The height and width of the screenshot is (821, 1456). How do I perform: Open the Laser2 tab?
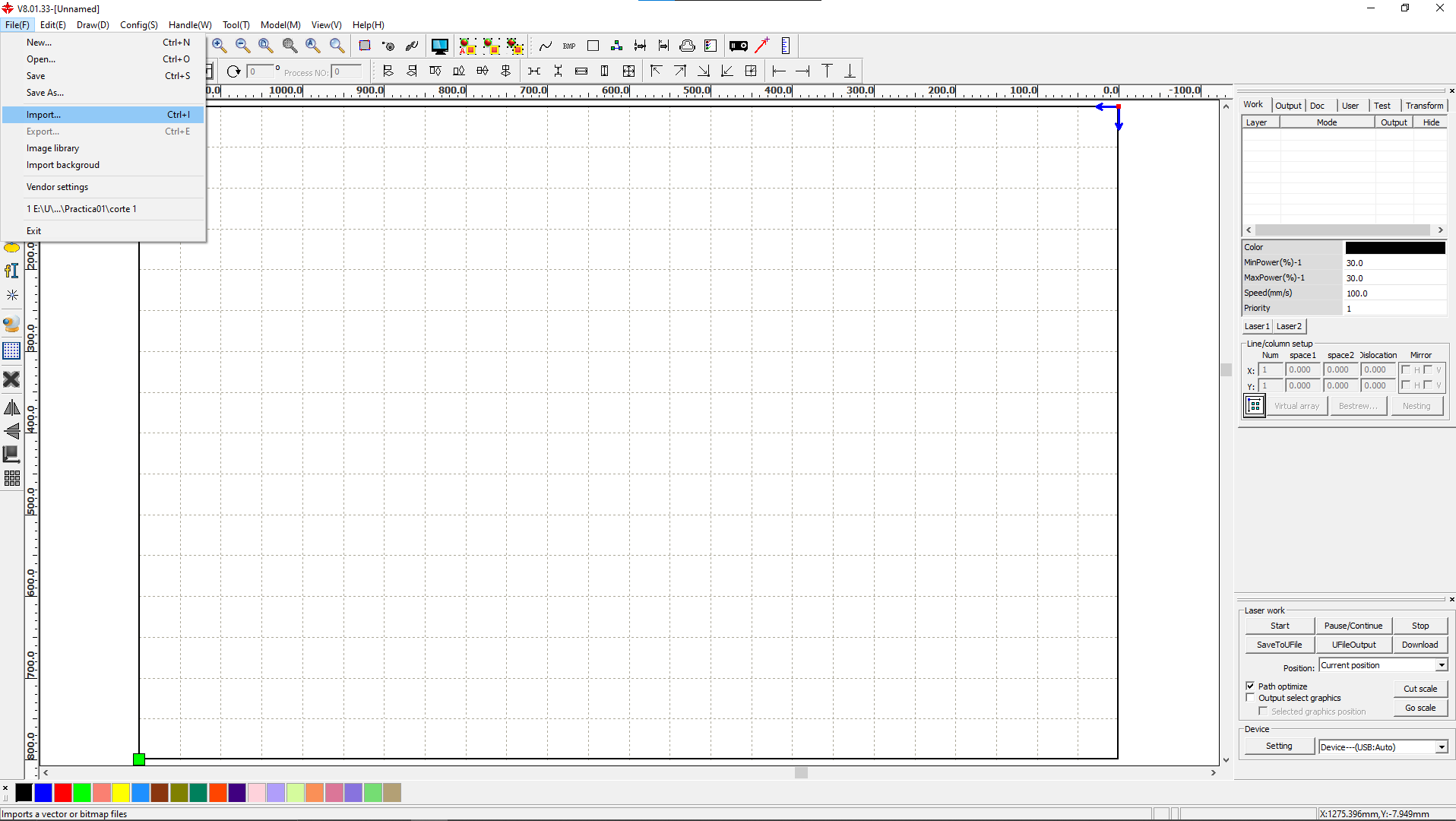point(1289,326)
